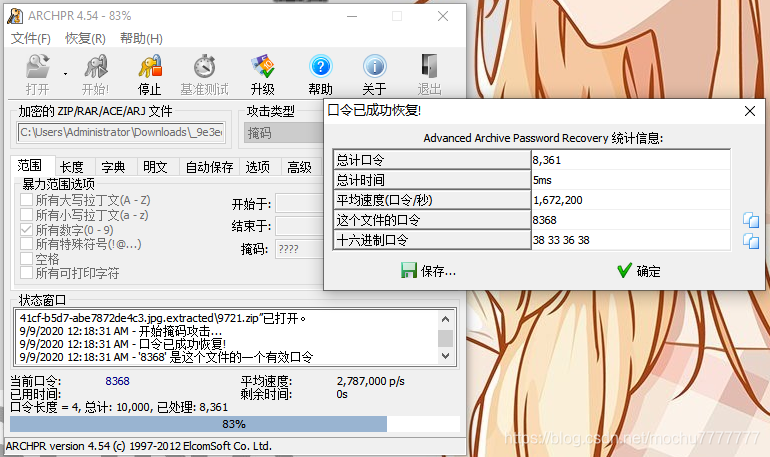Toggle 所有可打印字符 checkbox
The height and width of the screenshot is (457, 770).
coord(27,273)
